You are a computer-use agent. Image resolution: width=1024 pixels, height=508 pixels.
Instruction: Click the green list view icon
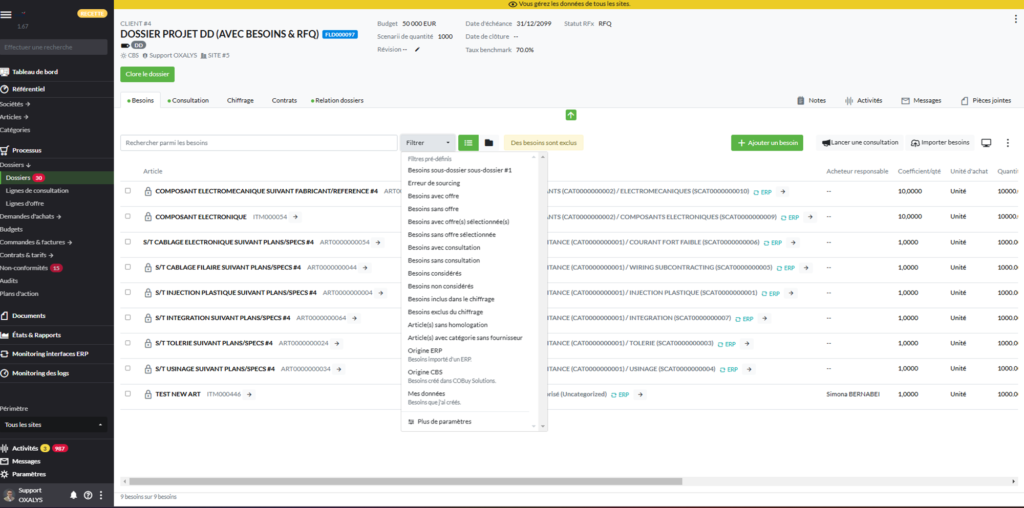[468, 143]
